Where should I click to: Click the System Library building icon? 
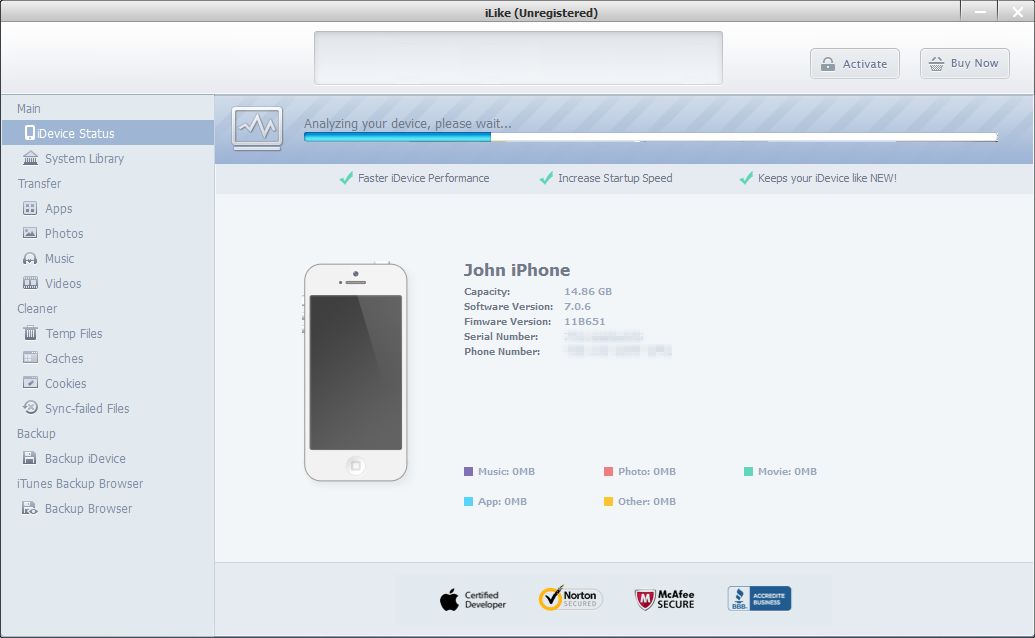[30, 158]
